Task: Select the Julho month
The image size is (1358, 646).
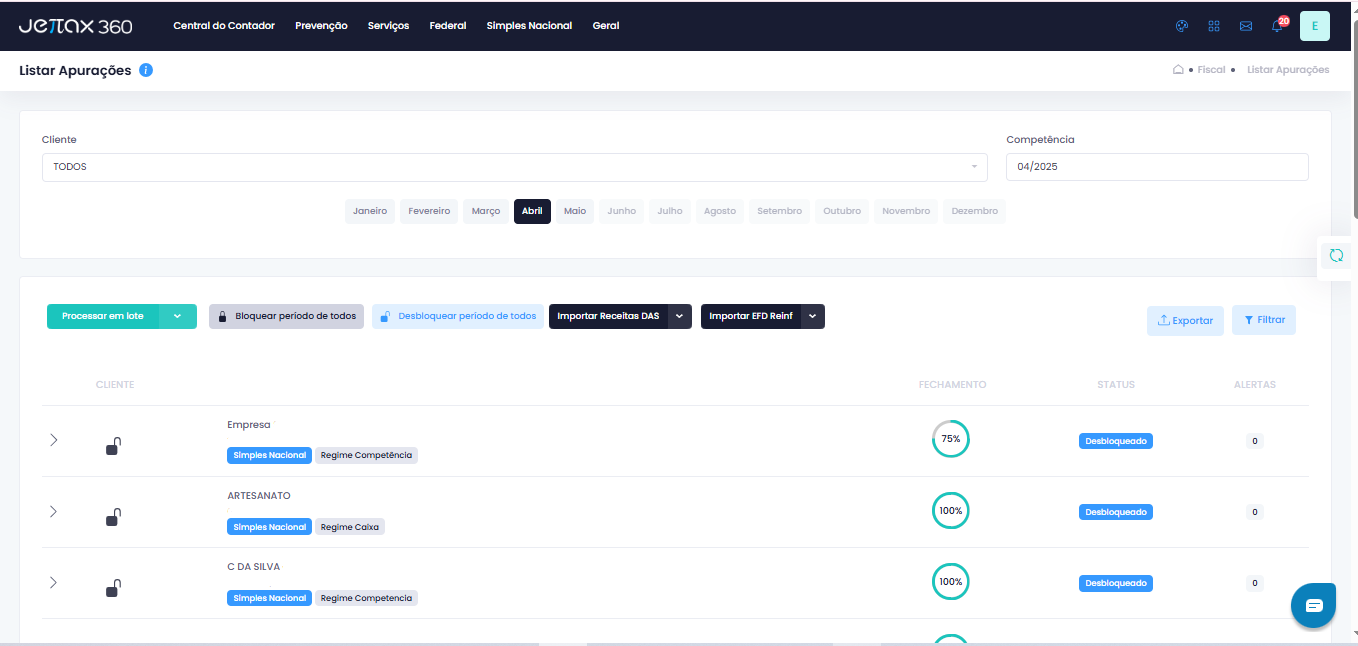Action: click(670, 211)
